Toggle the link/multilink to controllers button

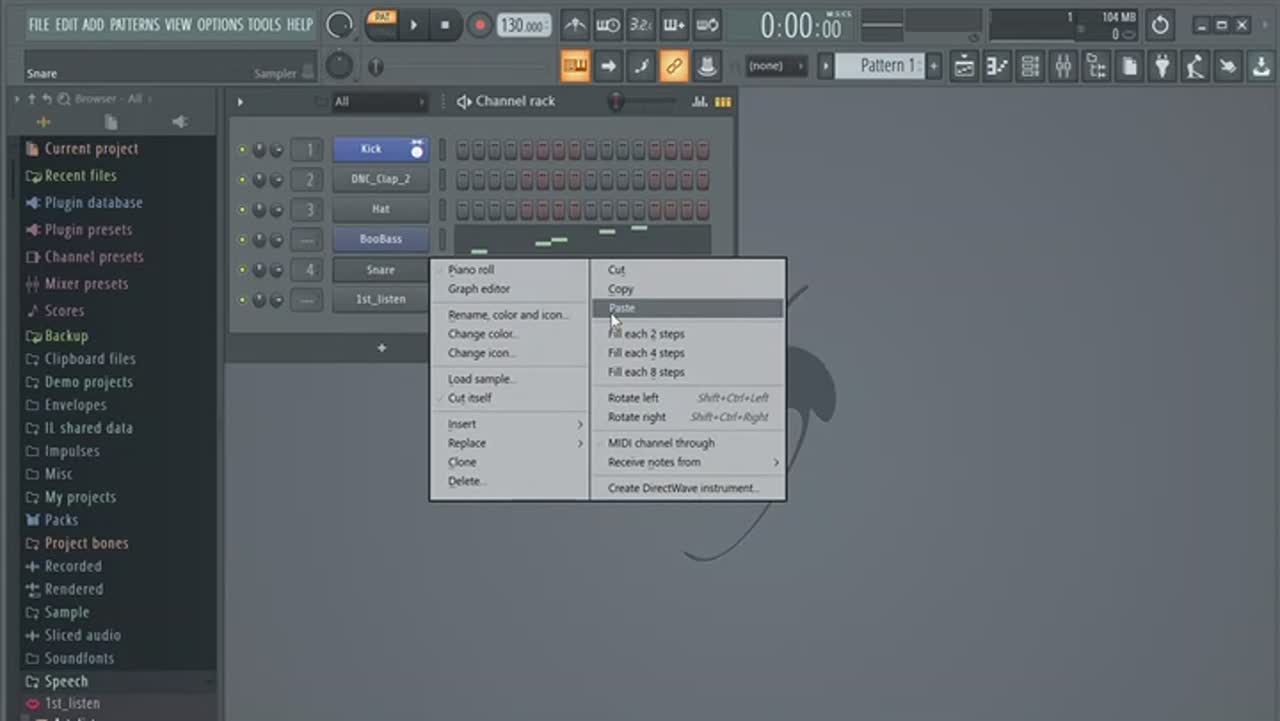pos(673,67)
